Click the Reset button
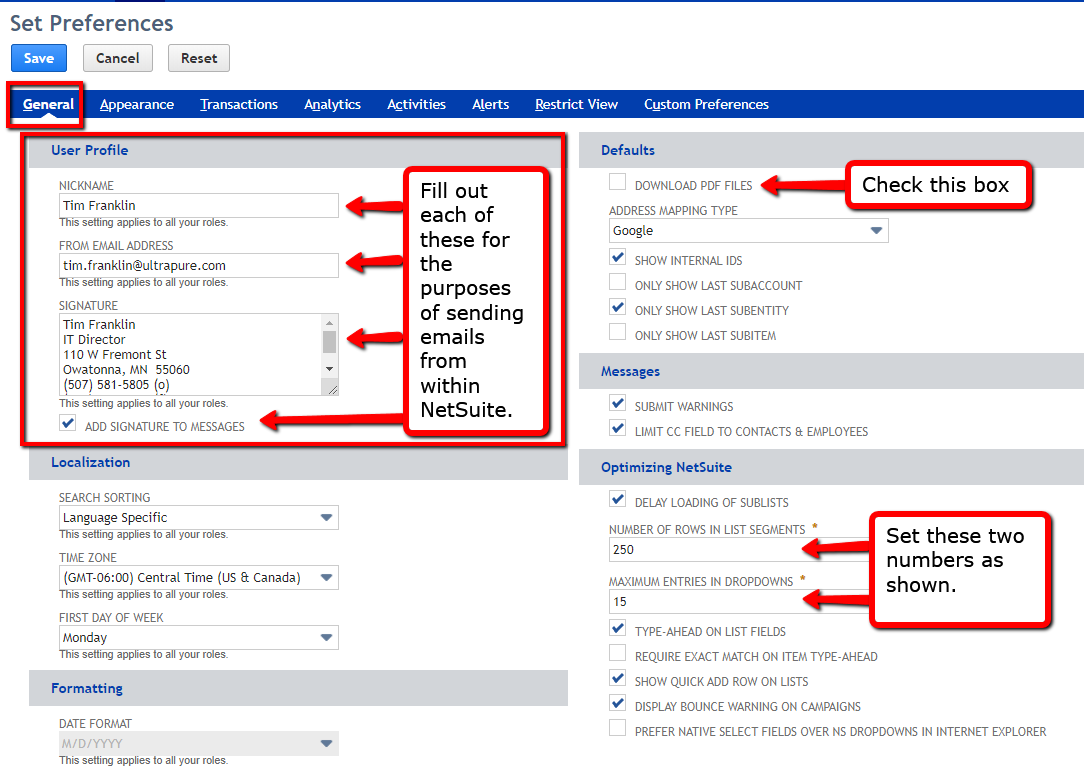The width and height of the screenshot is (1084, 769). point(199,58)
